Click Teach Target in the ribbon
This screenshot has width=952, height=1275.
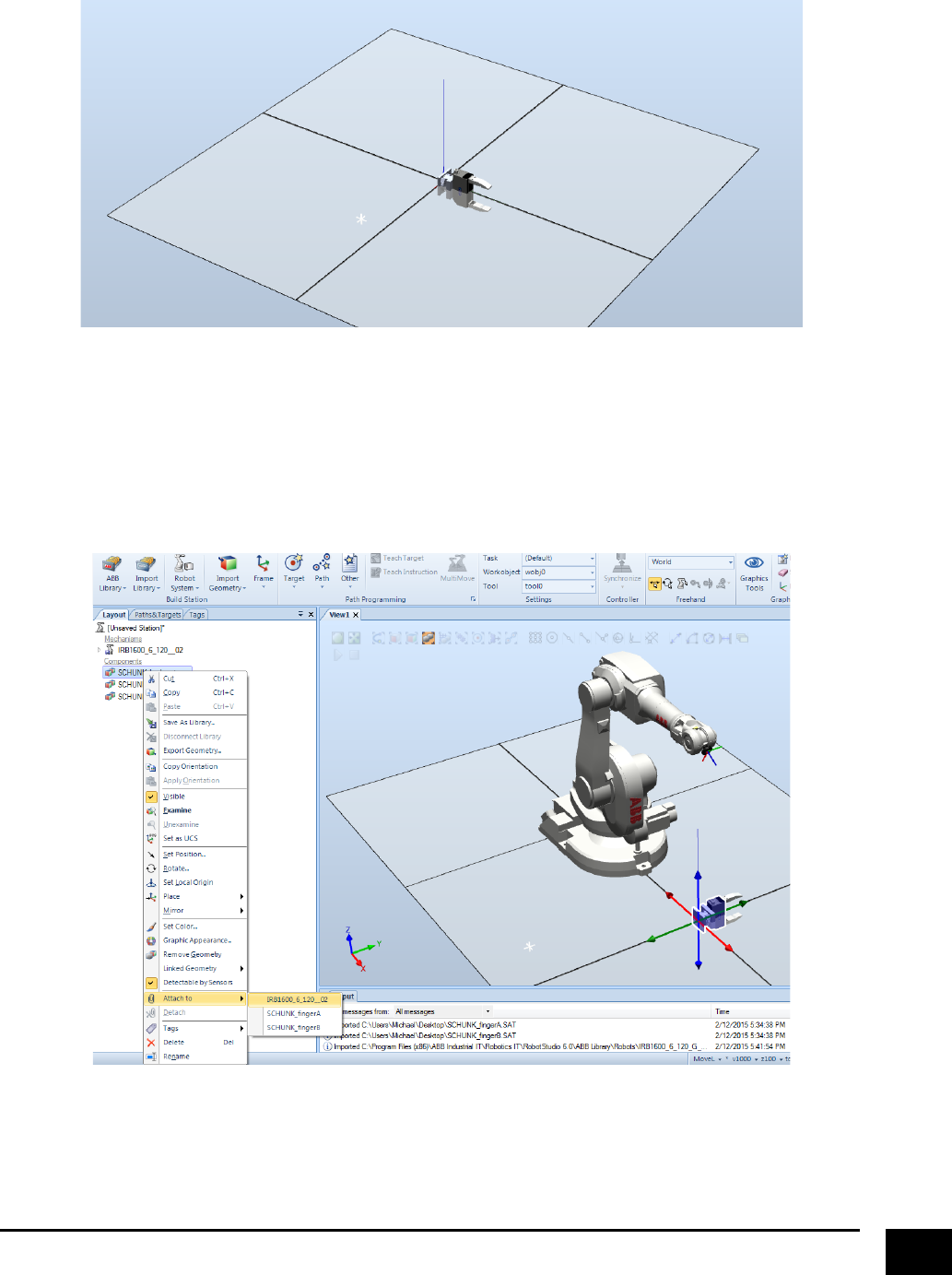397,559
